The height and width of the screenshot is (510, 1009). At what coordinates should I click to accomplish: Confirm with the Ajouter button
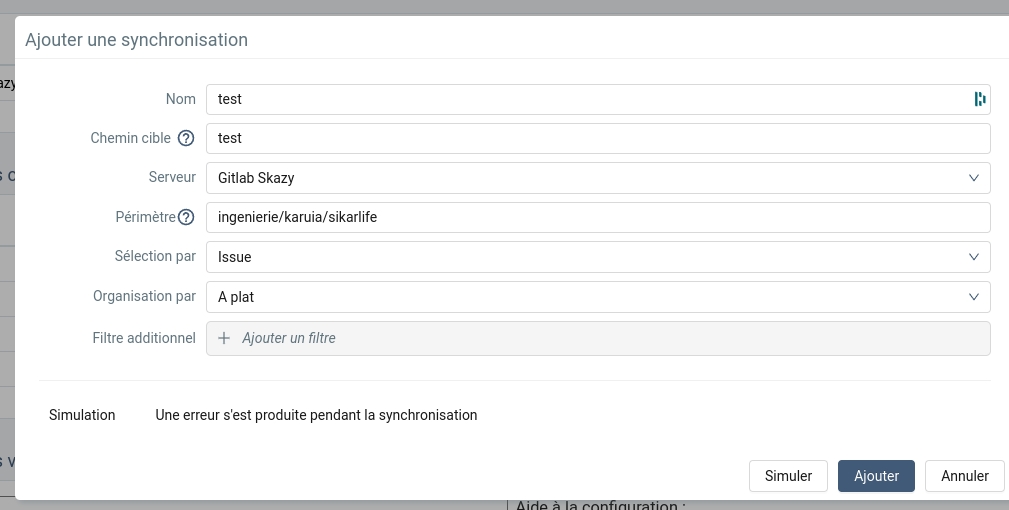[876, 476]
